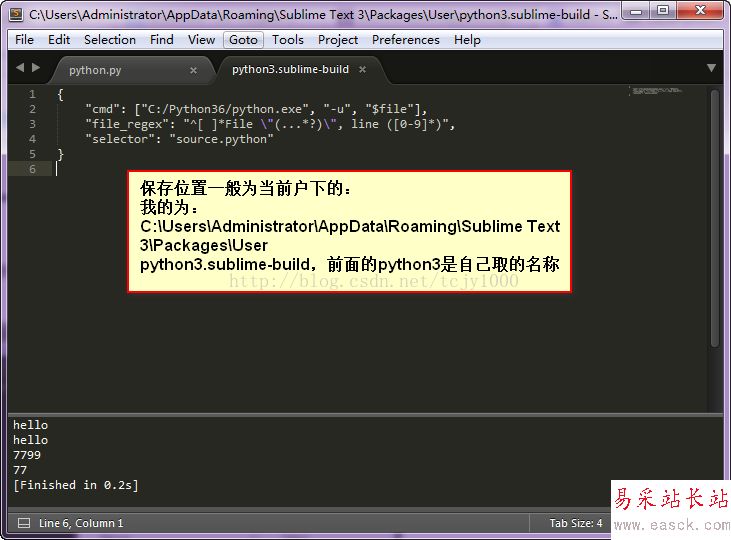Screen dimensions: 731x540
Task: Click the C:/Python36/python.exe path string
Action: [x=225, y=110]
